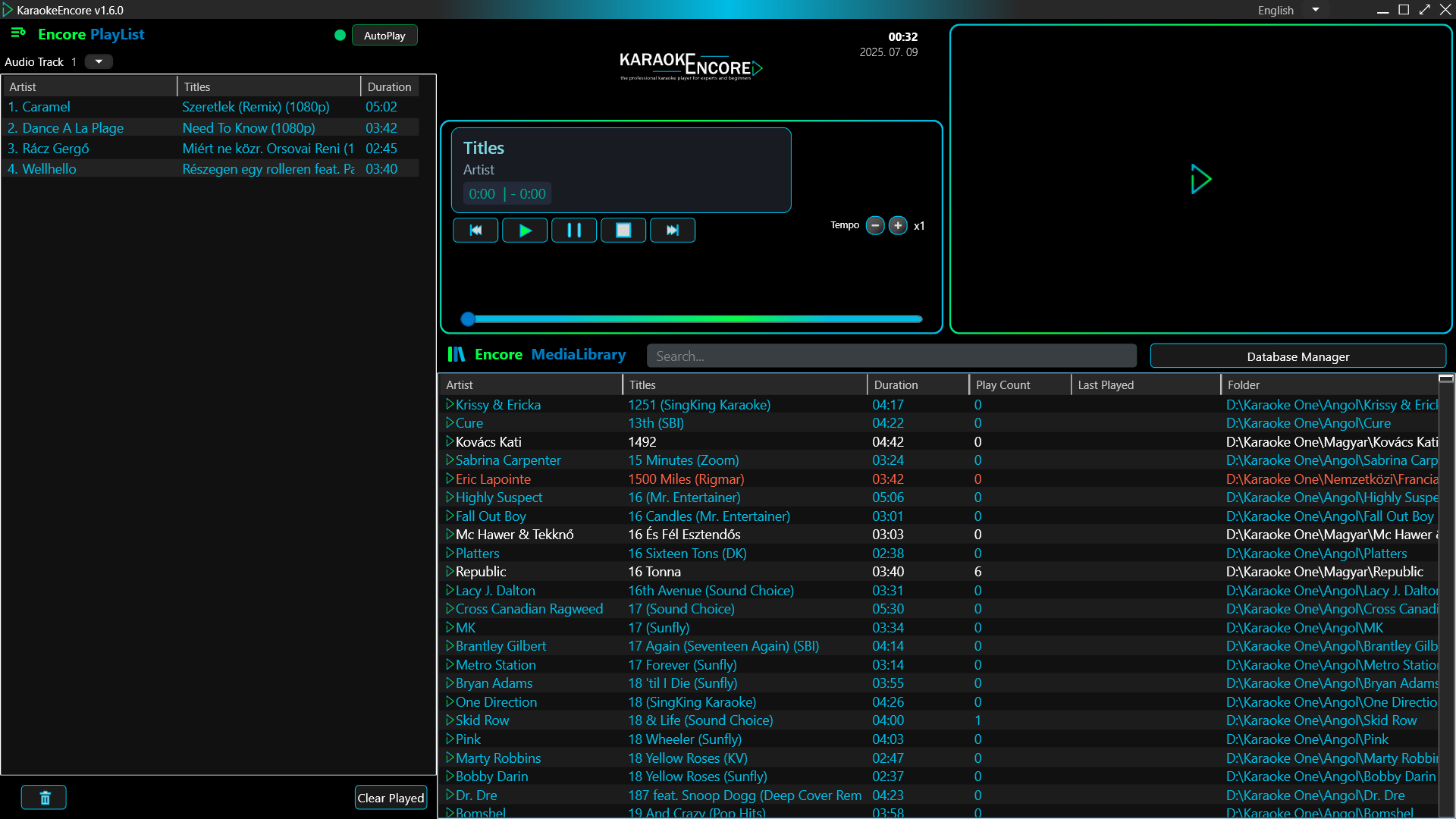Image resolution: width=1456 pixels, height=819 pixels.
Task: Click the play arrow beside Sabrina Carpenter
Action: pyautogui.click(x=450, y=460)
